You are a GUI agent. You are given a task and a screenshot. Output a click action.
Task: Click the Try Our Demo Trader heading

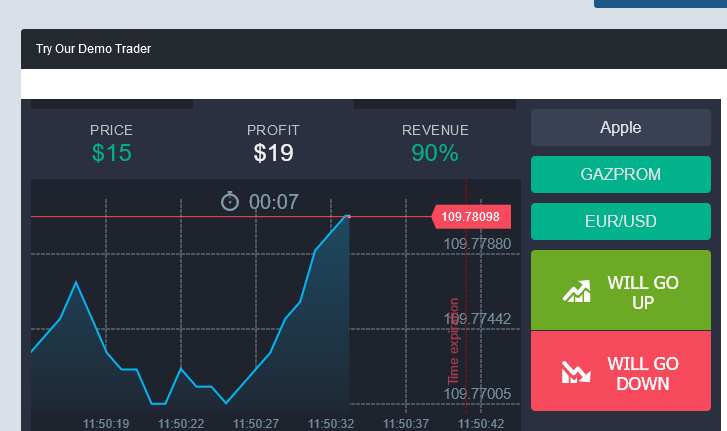94,49
